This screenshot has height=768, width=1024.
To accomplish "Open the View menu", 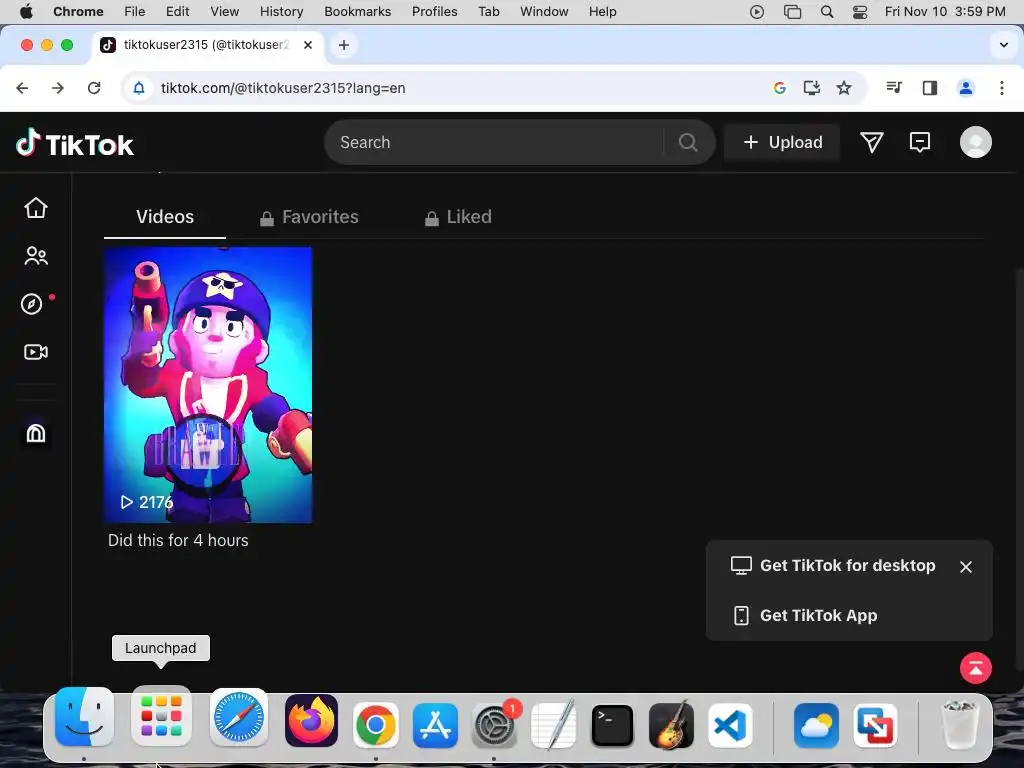I will 224,11.
